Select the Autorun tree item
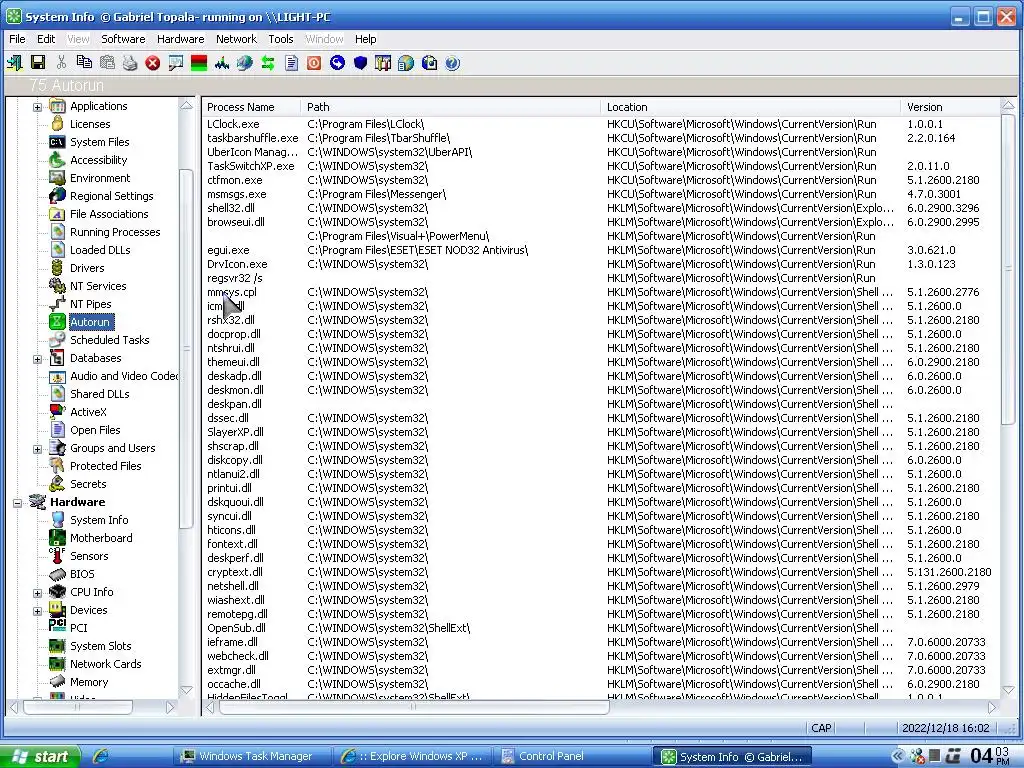Screen dimensions: 1024x768 click(90, 322)
